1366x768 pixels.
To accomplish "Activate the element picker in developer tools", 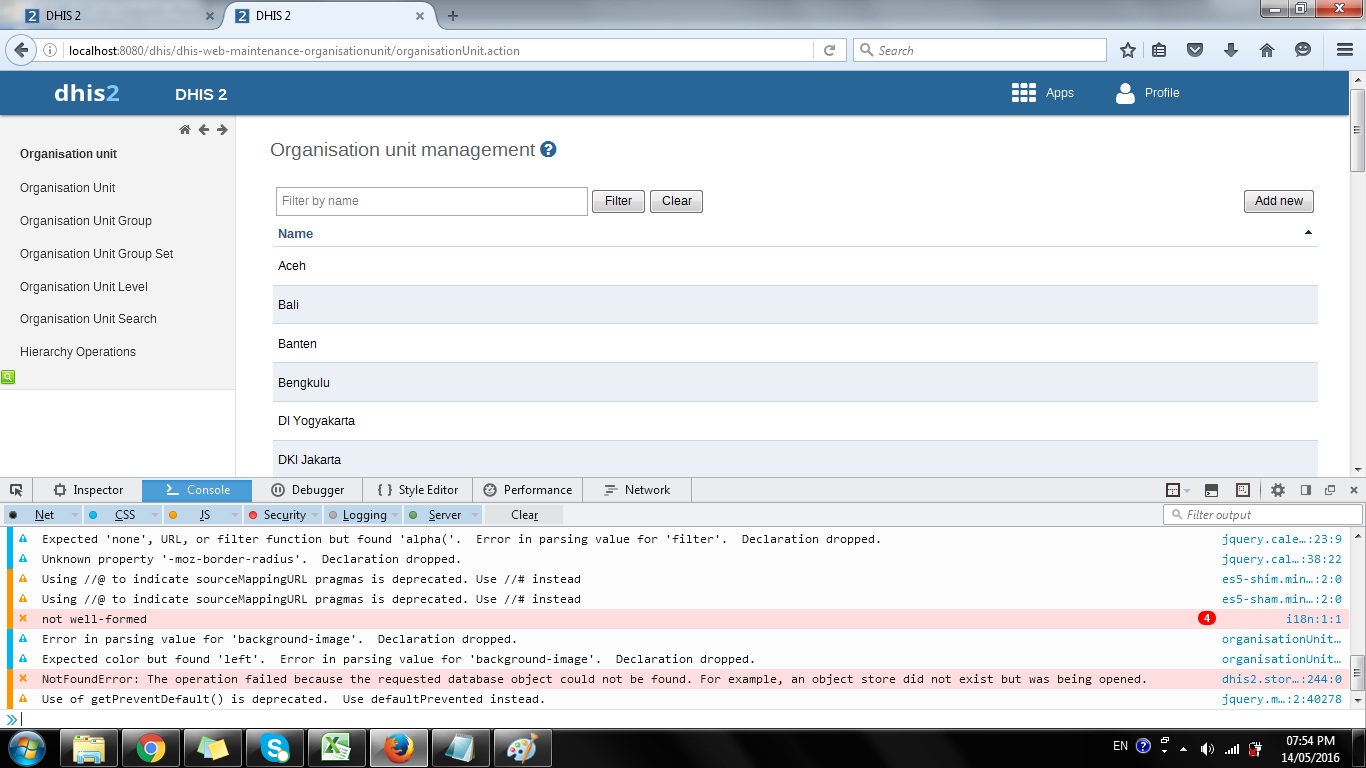I will [16, 490].
